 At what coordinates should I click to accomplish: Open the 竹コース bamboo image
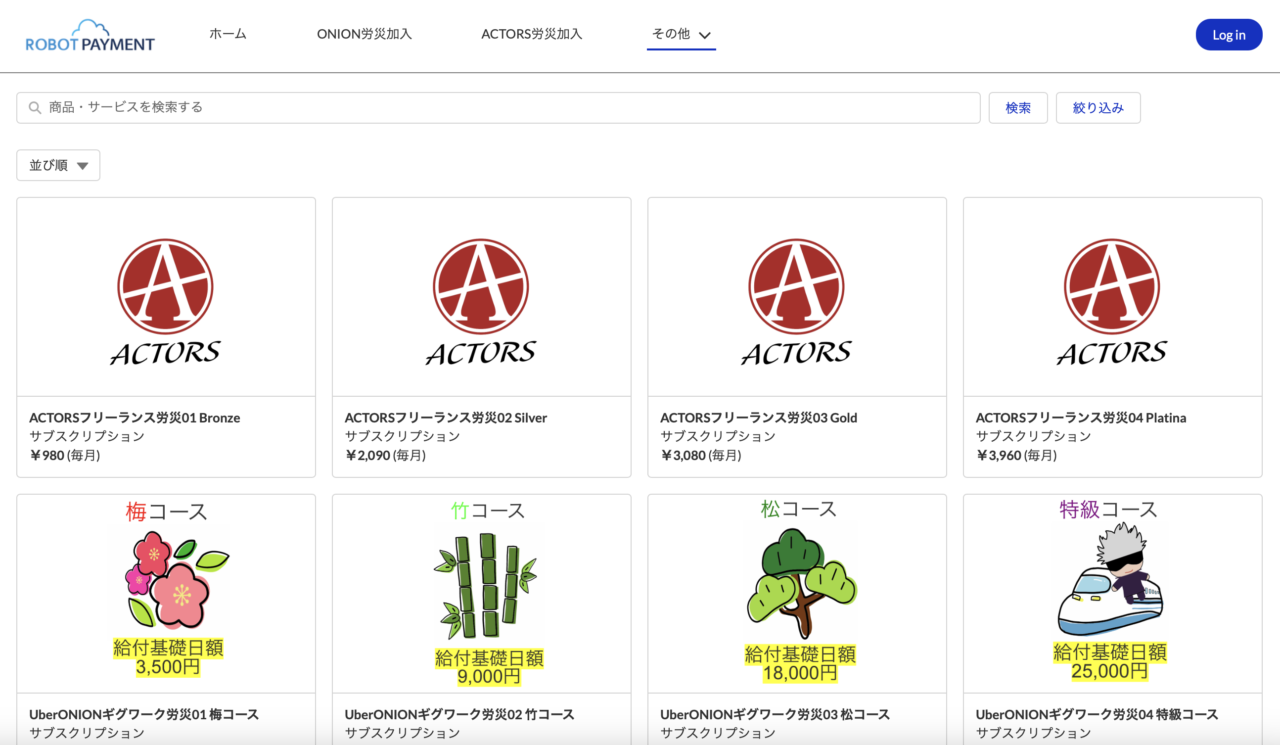tap(487, 593)
